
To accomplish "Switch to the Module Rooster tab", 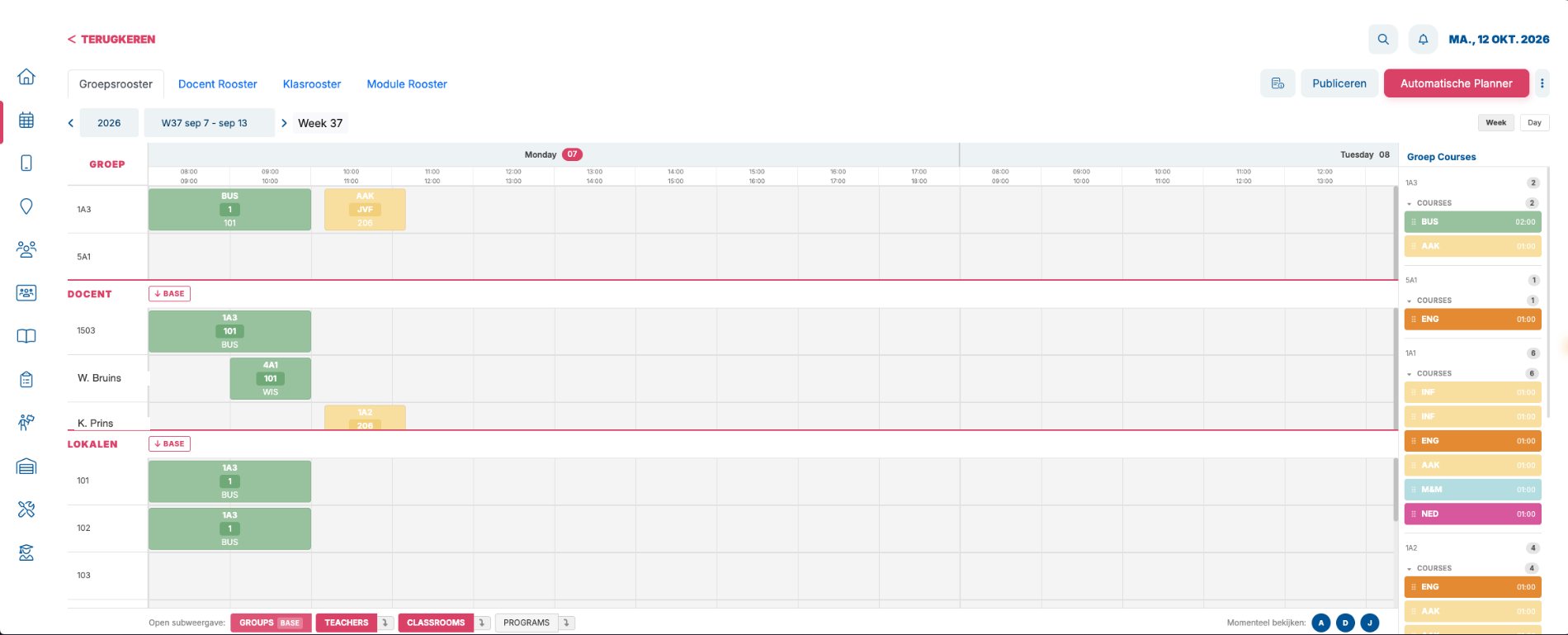I will [407, 84].
